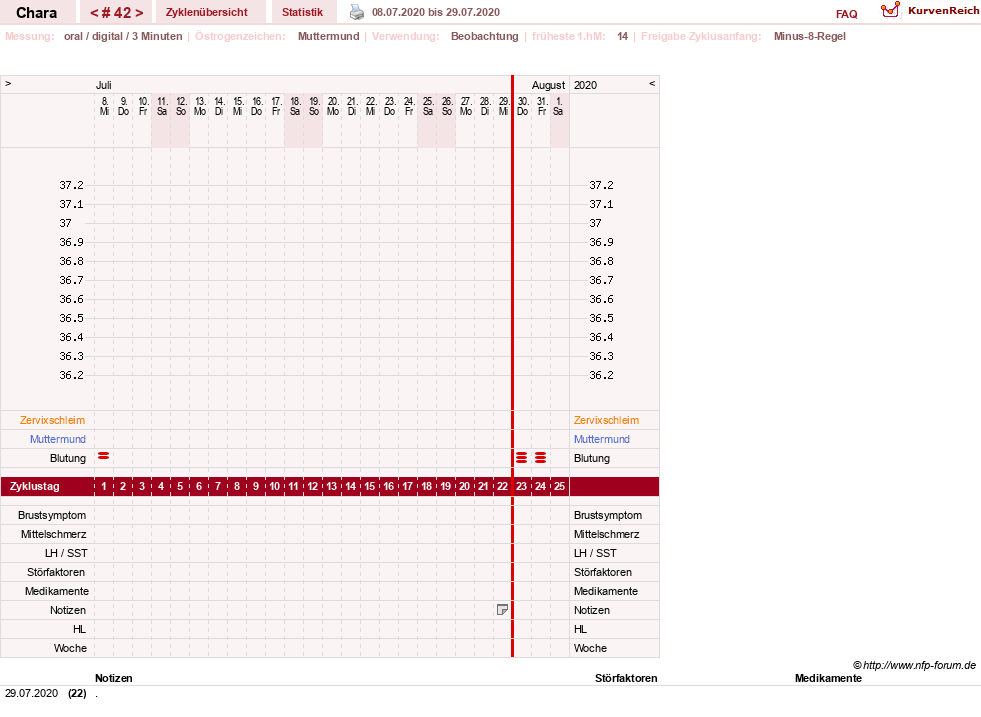
Task: Open the Statistik tab
Action: click(x=302, y=12)
